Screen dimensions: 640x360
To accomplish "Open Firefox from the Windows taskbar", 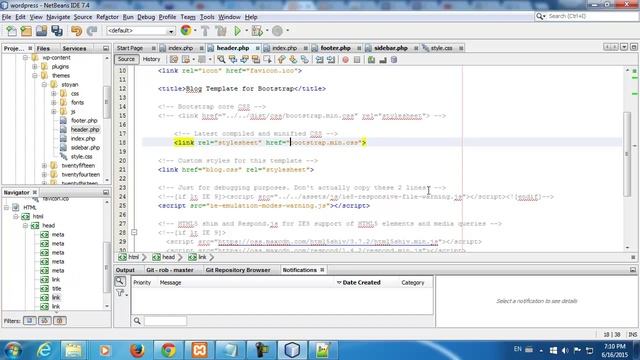I will pyautogui.click(x=138, y=350).
